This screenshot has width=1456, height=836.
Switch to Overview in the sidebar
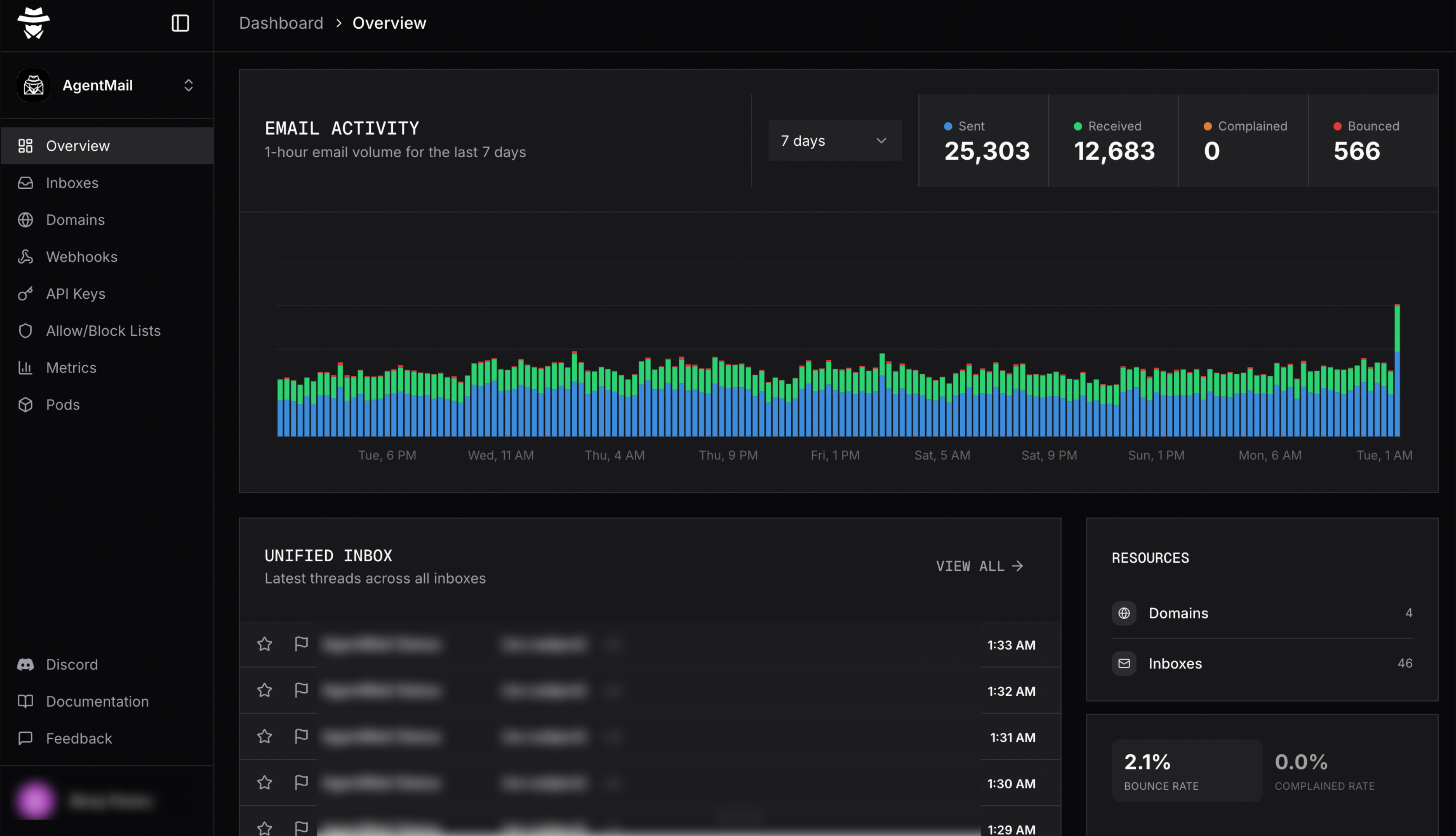[78, 145]
